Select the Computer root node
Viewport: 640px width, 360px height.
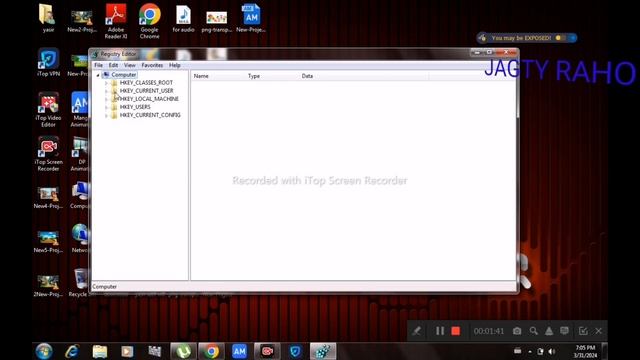click(x=124, y=75)
